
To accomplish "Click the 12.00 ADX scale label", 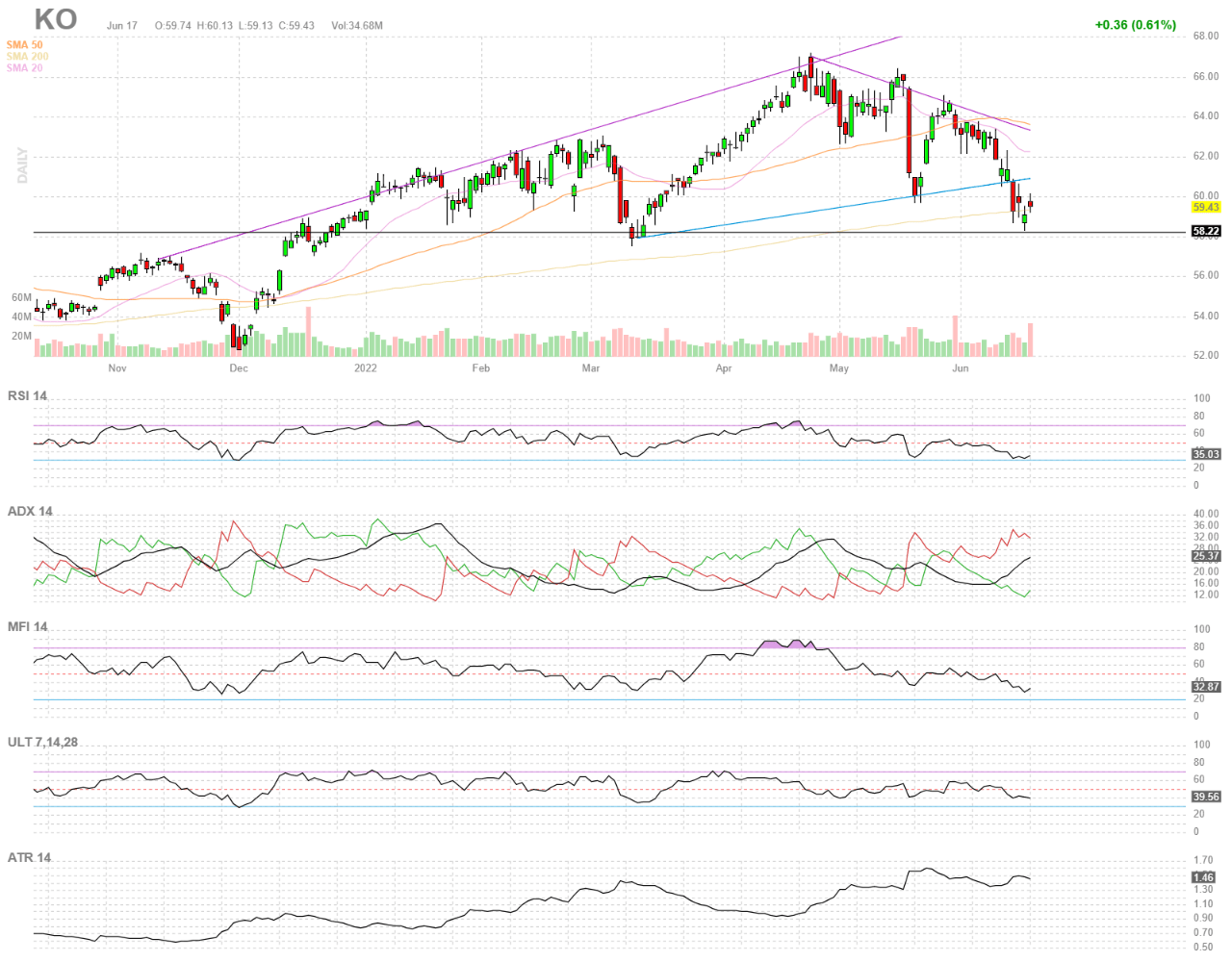I will pyautogui.click(x=1206, y=595).
